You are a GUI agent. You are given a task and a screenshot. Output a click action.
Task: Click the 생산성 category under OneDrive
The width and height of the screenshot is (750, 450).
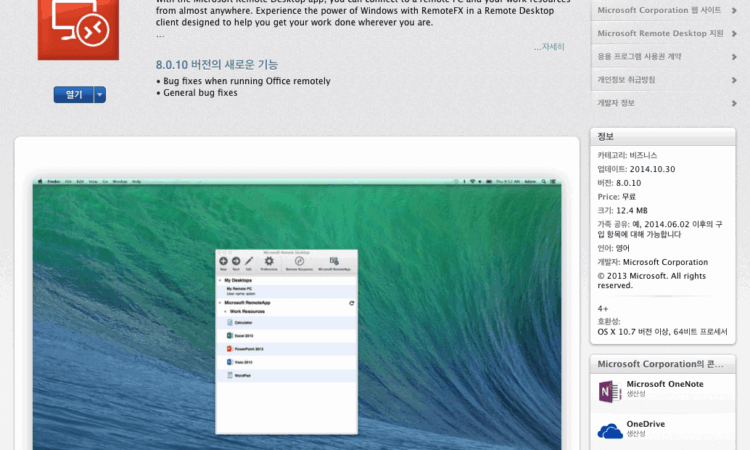pos(637,435)
